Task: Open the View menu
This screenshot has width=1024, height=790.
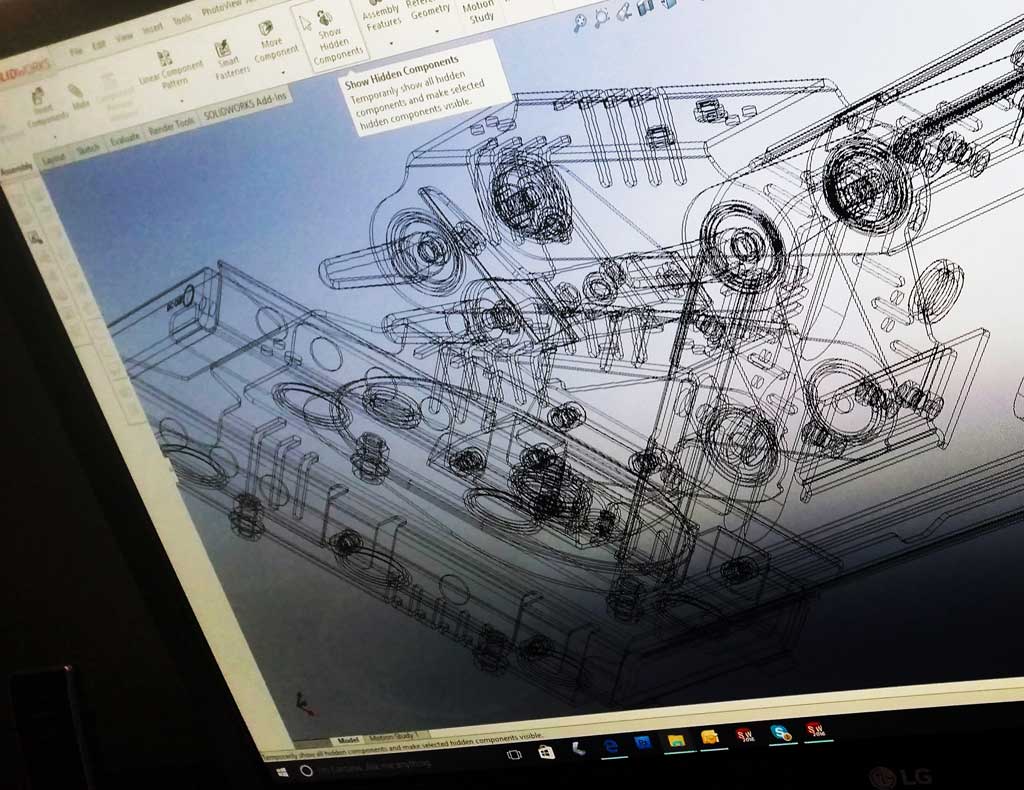Action: pos(124,38)
